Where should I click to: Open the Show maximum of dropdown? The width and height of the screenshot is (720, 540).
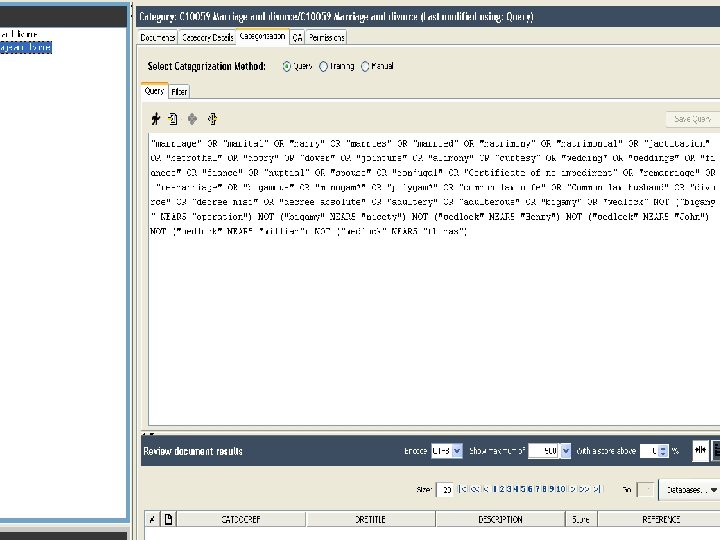566,451
